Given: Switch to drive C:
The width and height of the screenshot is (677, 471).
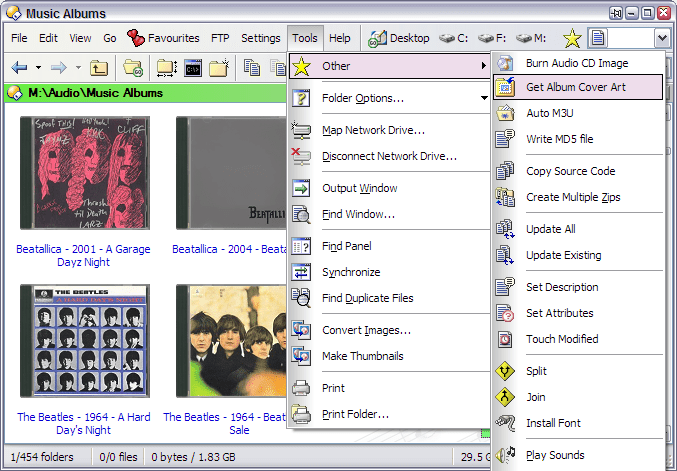Looking at the screenshot, I should pos(453,38).
